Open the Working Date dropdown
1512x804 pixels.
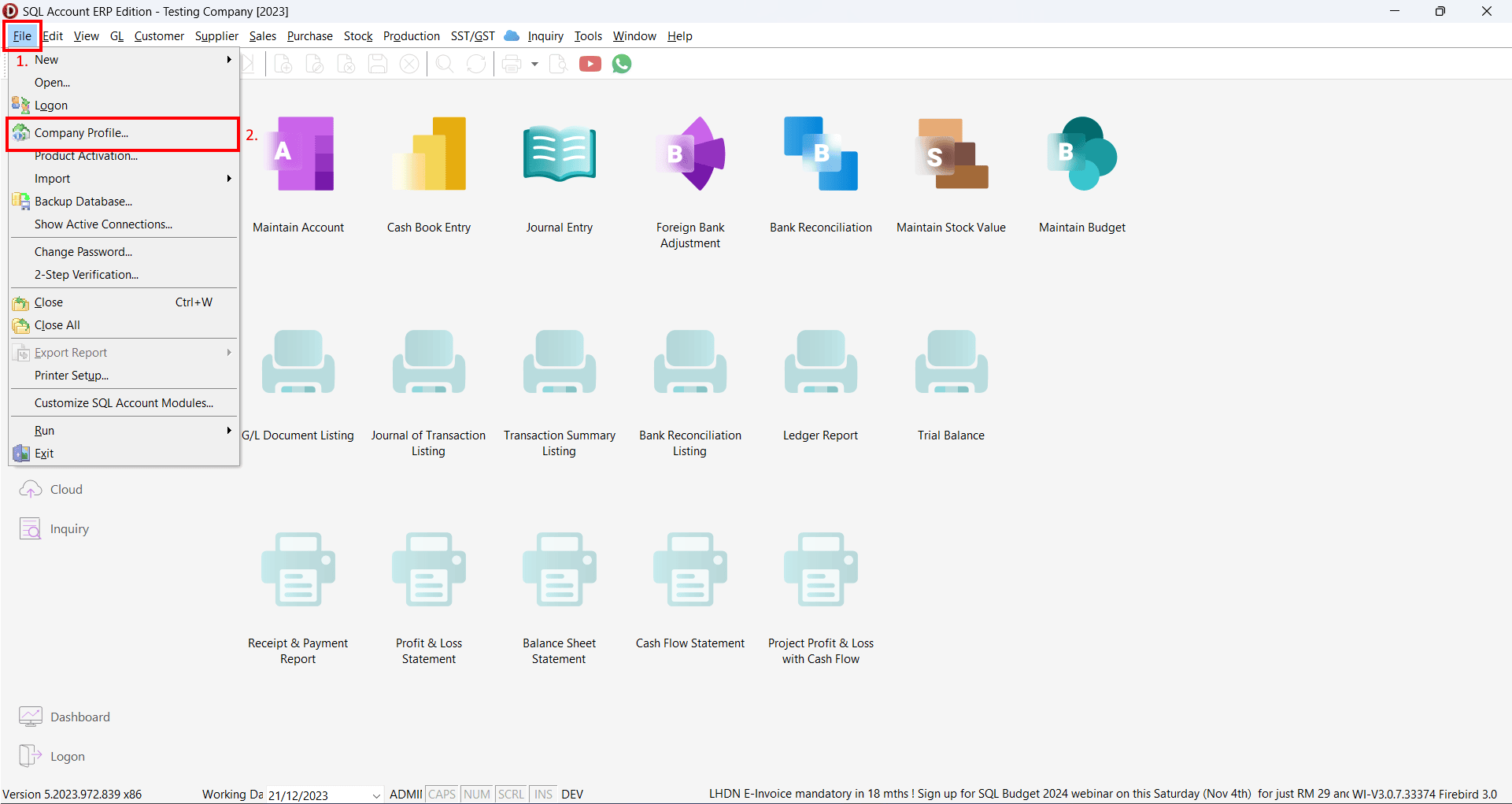point(375,795)
